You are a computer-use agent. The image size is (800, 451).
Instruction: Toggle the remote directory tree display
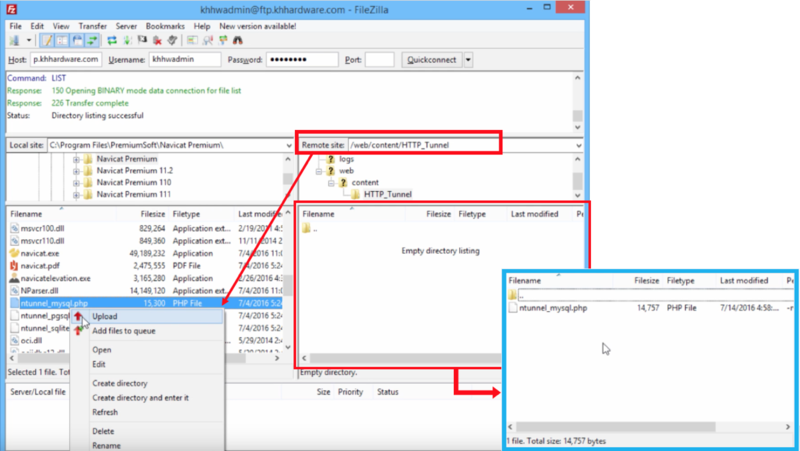[x=77, y=40]
